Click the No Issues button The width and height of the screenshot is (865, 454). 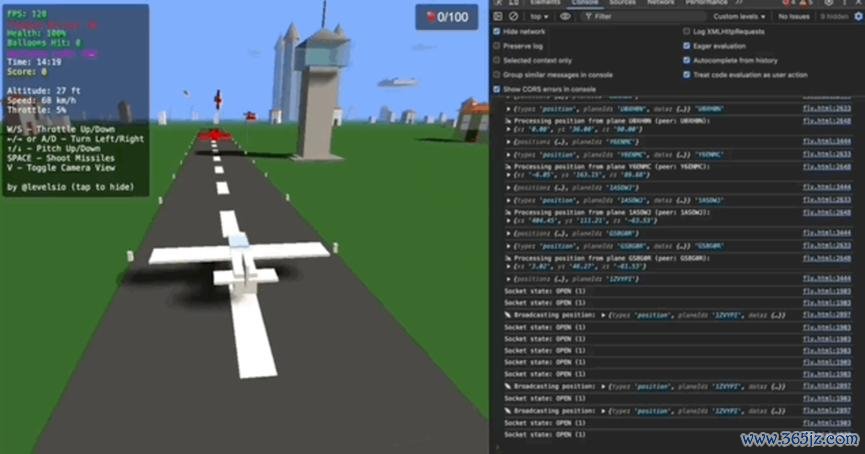click(x=794, y=17)
